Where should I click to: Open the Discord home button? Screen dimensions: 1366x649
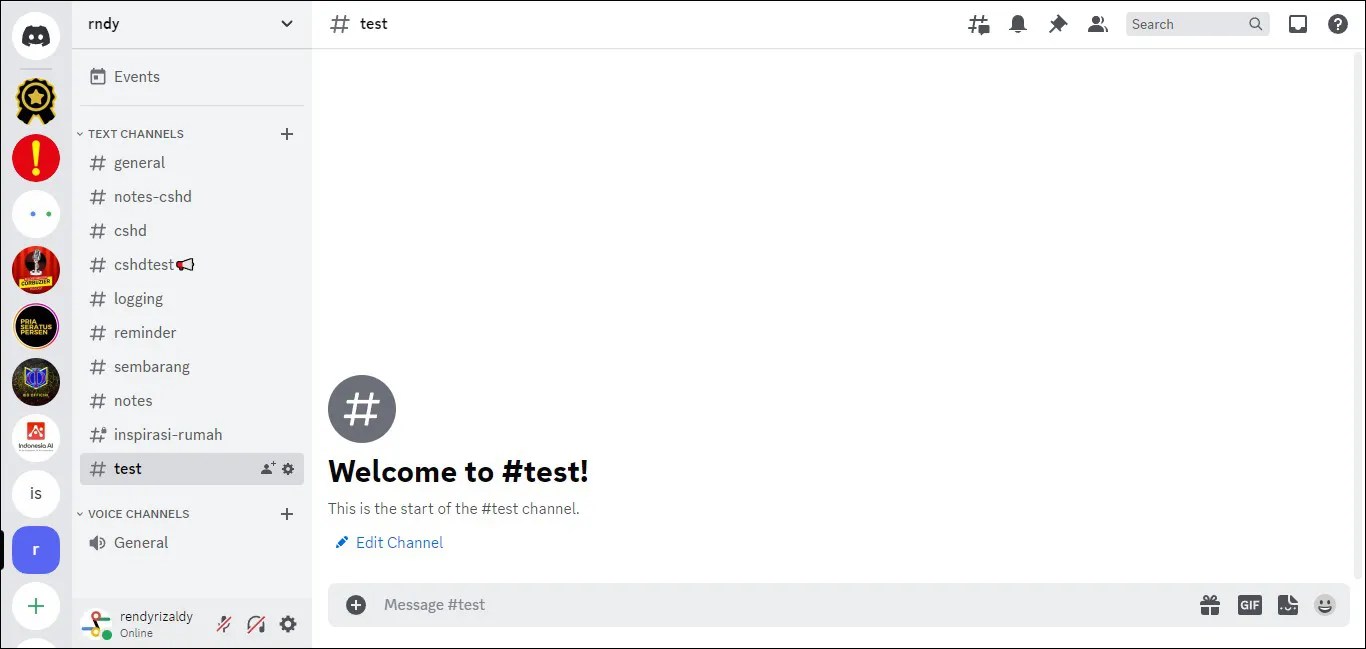pos(36,36)
